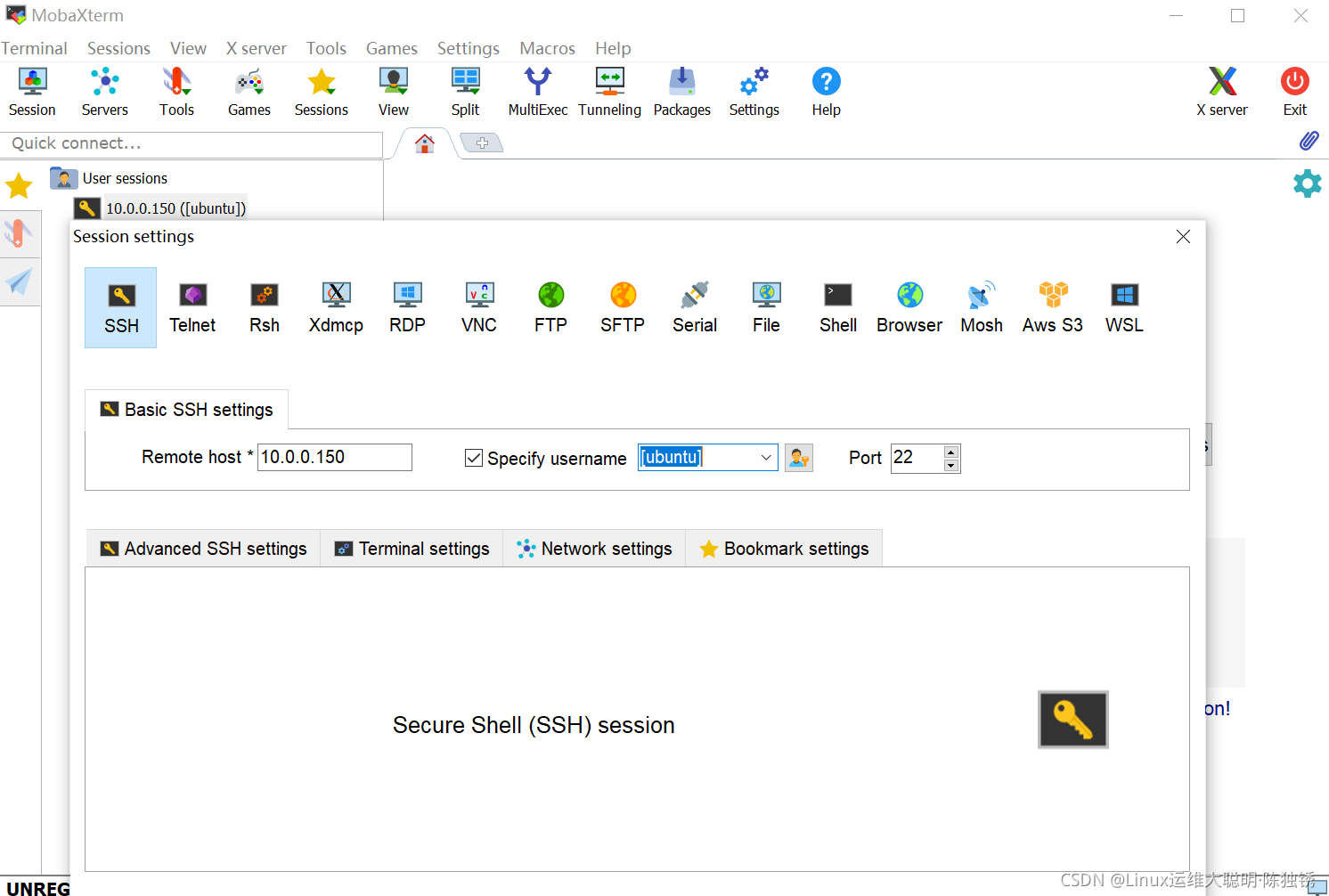Toggle the Specify username checkbox

tap(474, 458)
